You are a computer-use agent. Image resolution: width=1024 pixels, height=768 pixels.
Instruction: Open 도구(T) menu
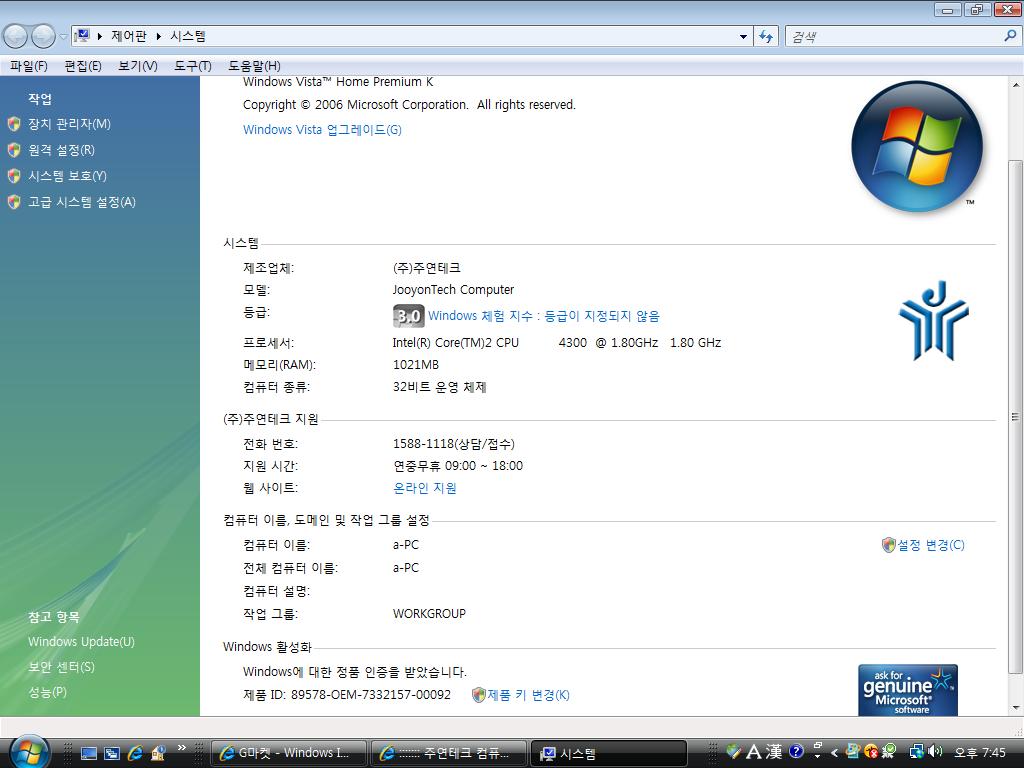(193, 66)
